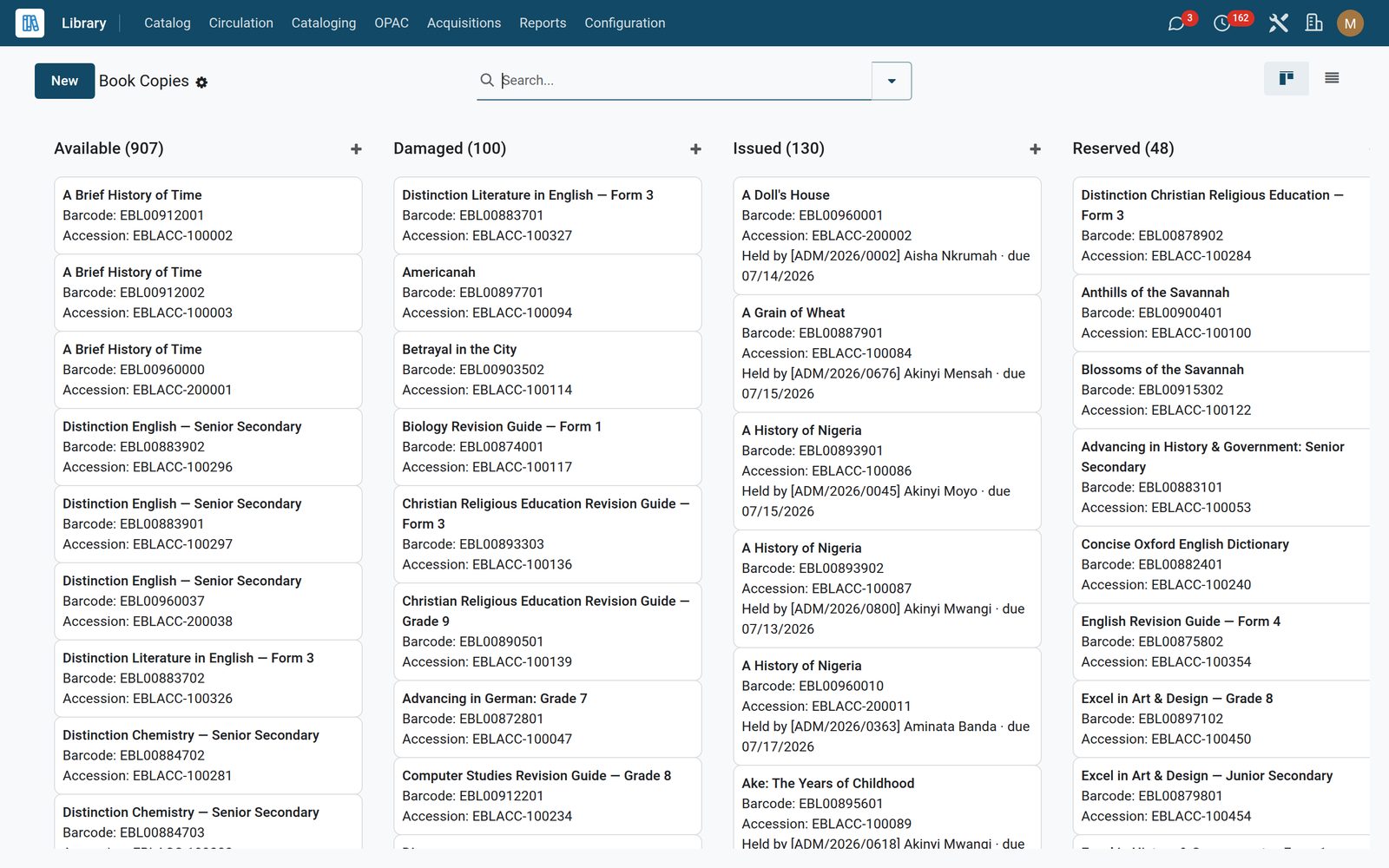This screenshot has height=868, width=1389.
Task: Open the Circulation menu
Action: point(241,23)
